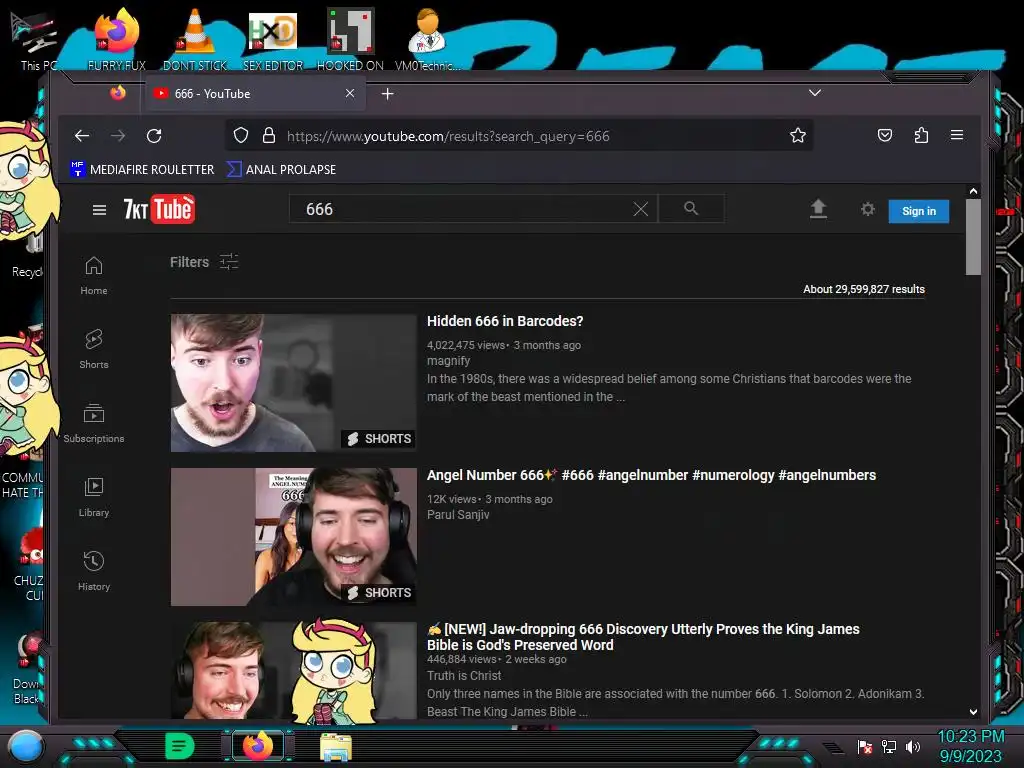Screen dimensions: 1024x768
Task: Click the Firefox taskbar button
Action: tap(258, 746)
